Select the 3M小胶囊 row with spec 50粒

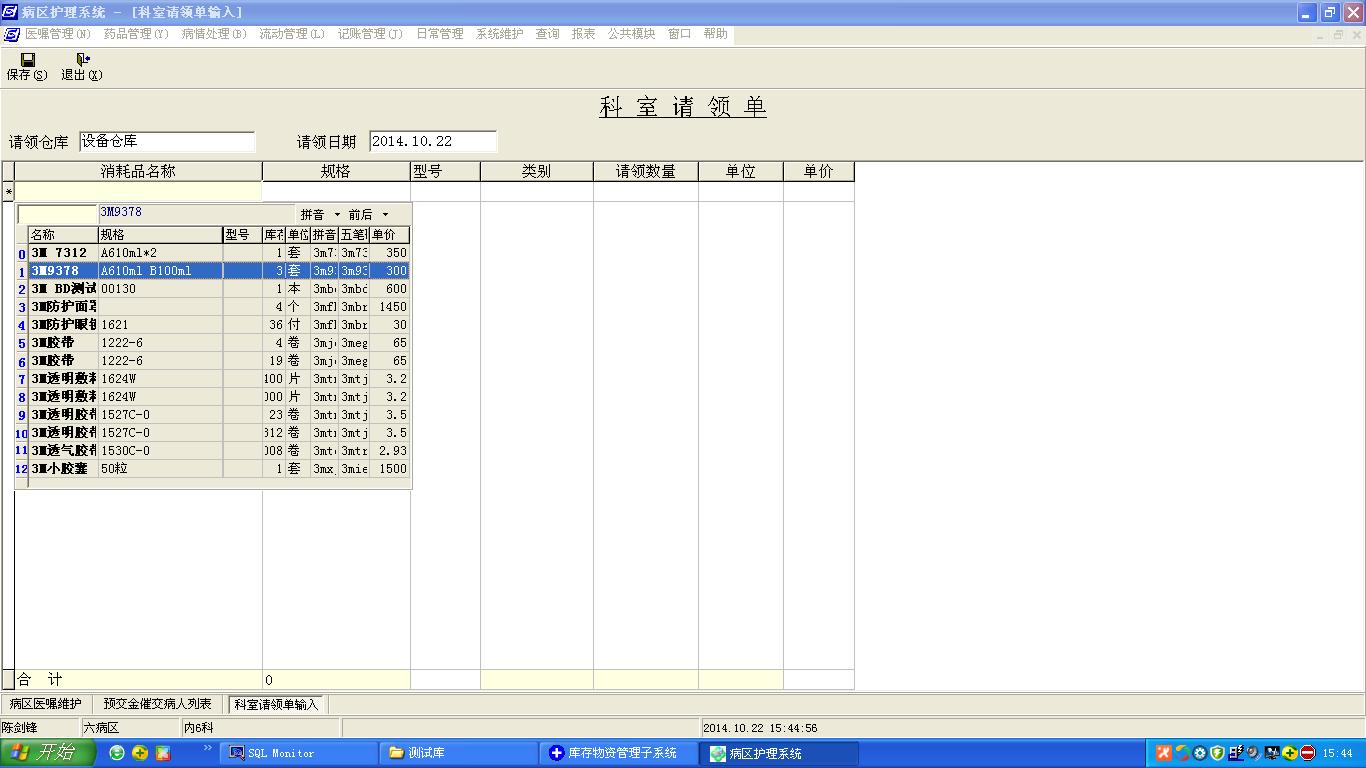(219, 469)
